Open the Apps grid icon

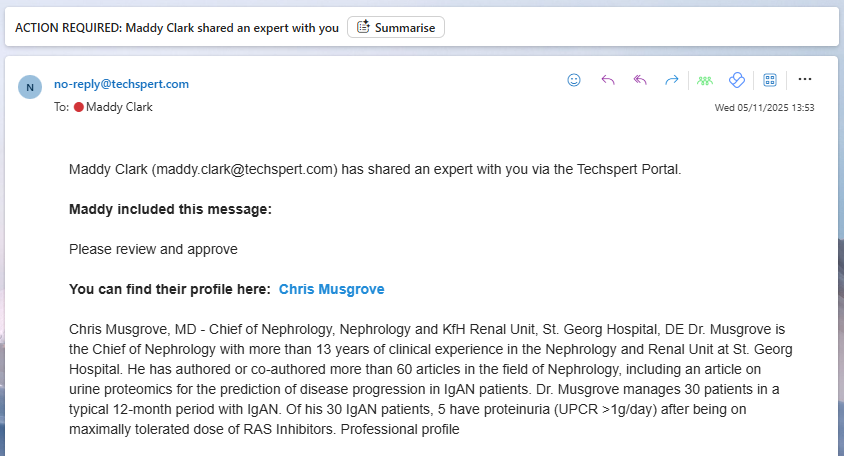[x=770, y=80]
